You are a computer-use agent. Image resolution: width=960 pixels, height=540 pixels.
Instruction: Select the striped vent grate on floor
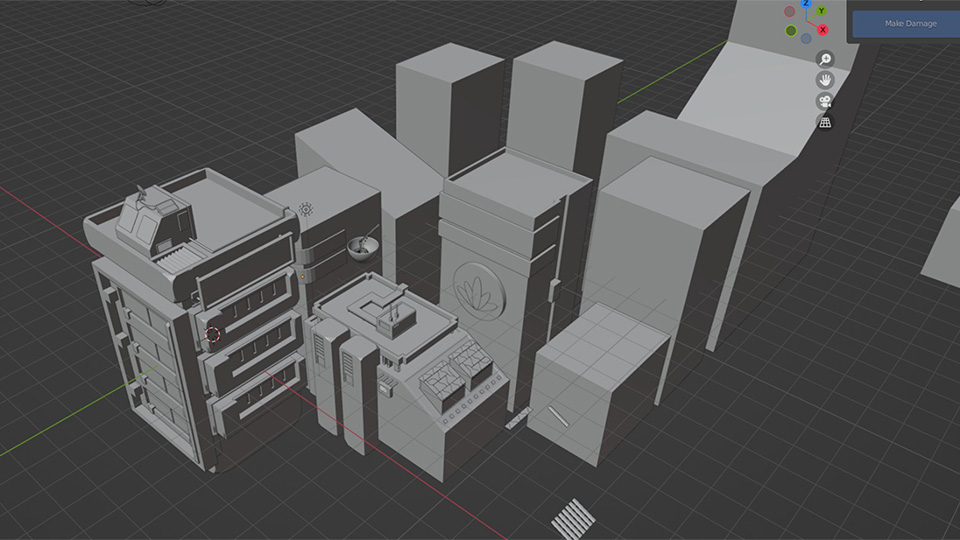pos(573,519)
